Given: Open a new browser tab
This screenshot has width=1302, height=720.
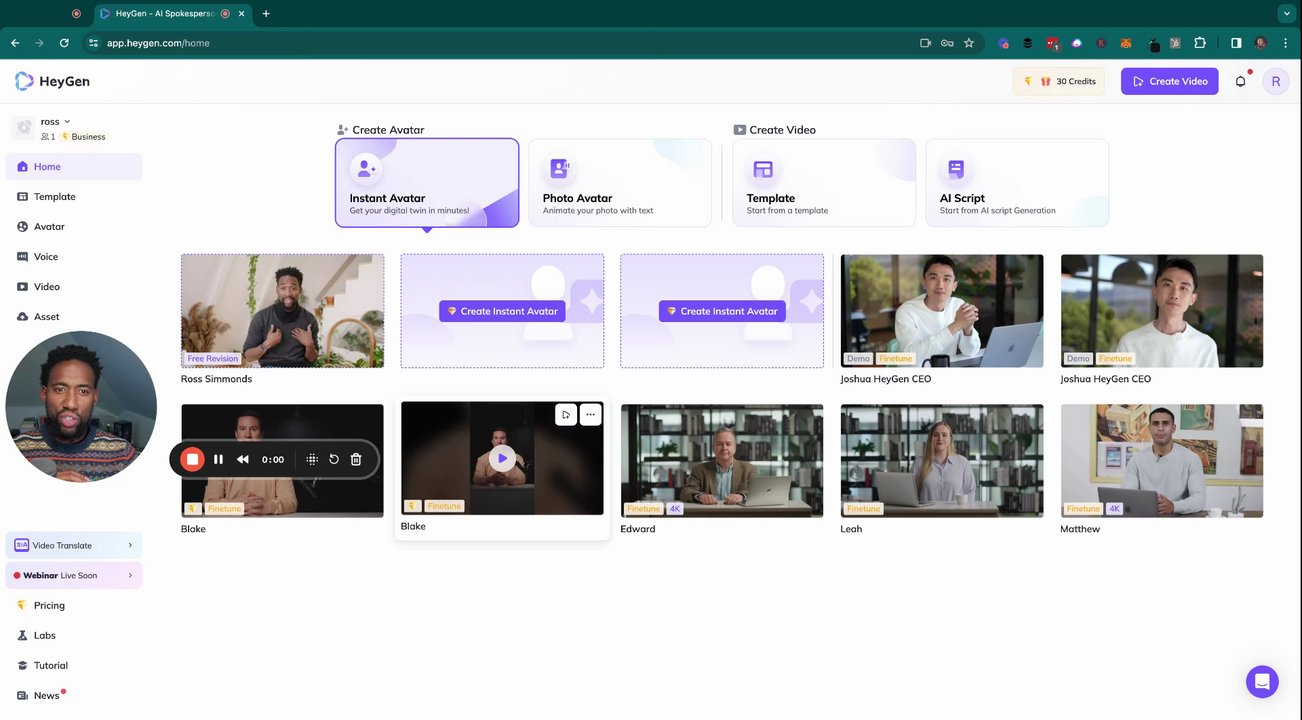Looking at the screenshot, I should tap(266, 14).
